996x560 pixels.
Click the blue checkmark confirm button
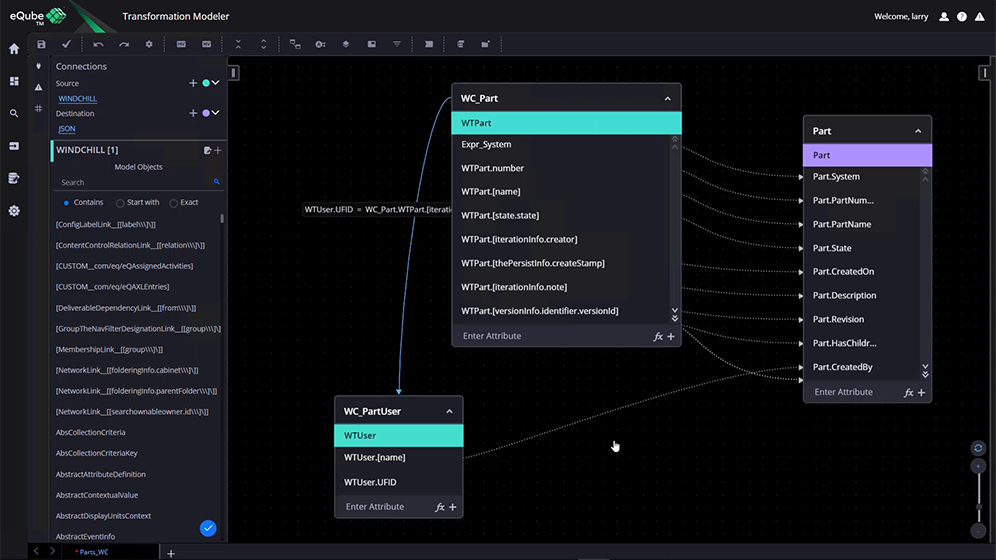208,528
